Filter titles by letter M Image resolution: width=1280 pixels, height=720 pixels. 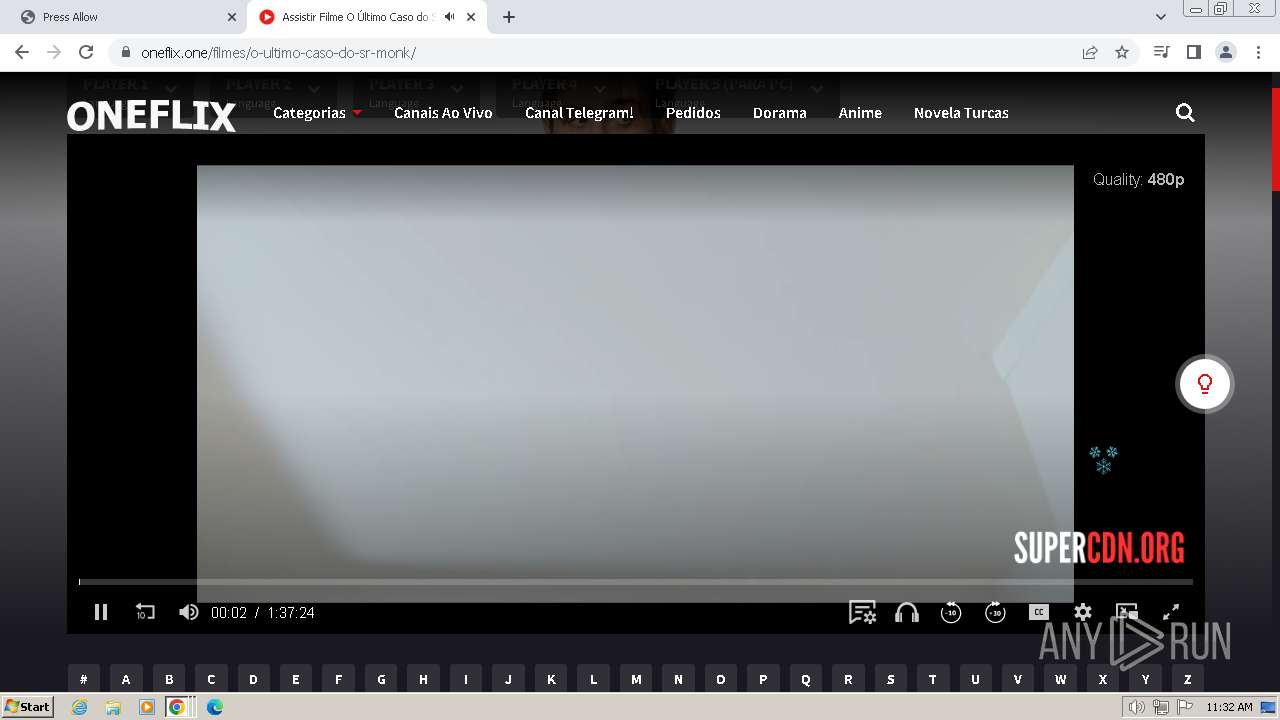(x=636, y=679)
